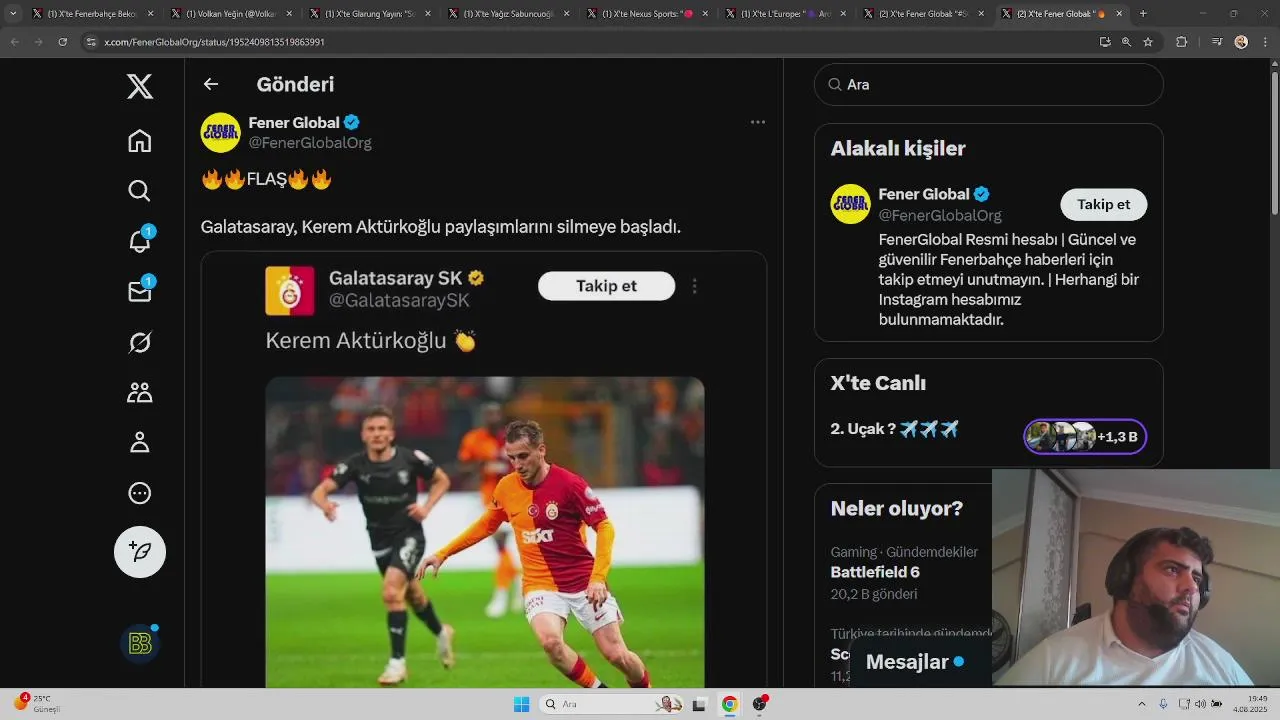
Task: Open install/cast icon in address bar
Action: [x=1105, y=42]
